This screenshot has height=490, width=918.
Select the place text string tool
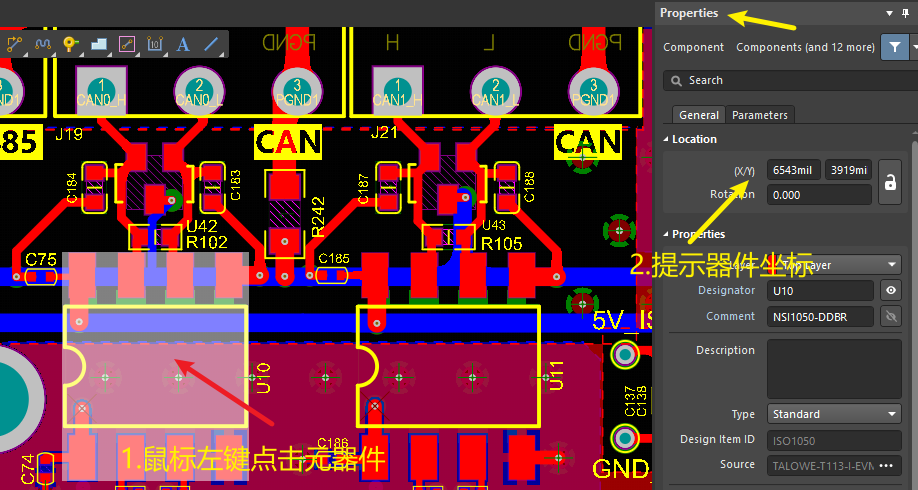[x=183, y=44]
